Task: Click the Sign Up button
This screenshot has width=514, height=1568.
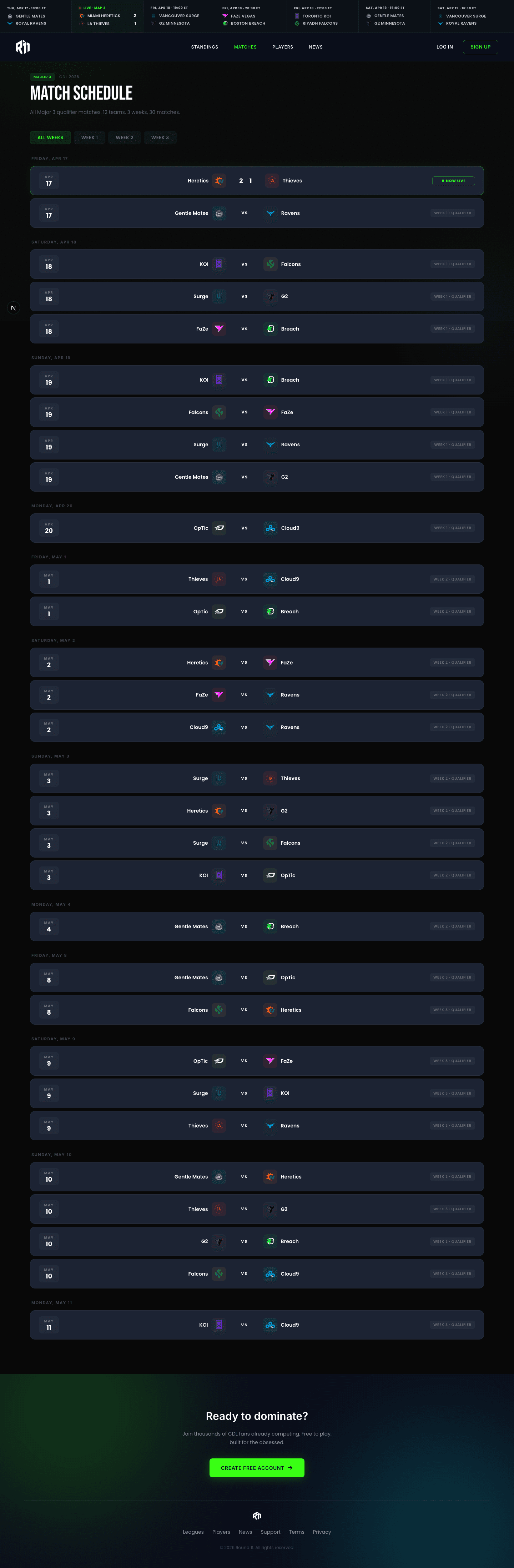Action: pyautogui.click(x=480, y=47)
